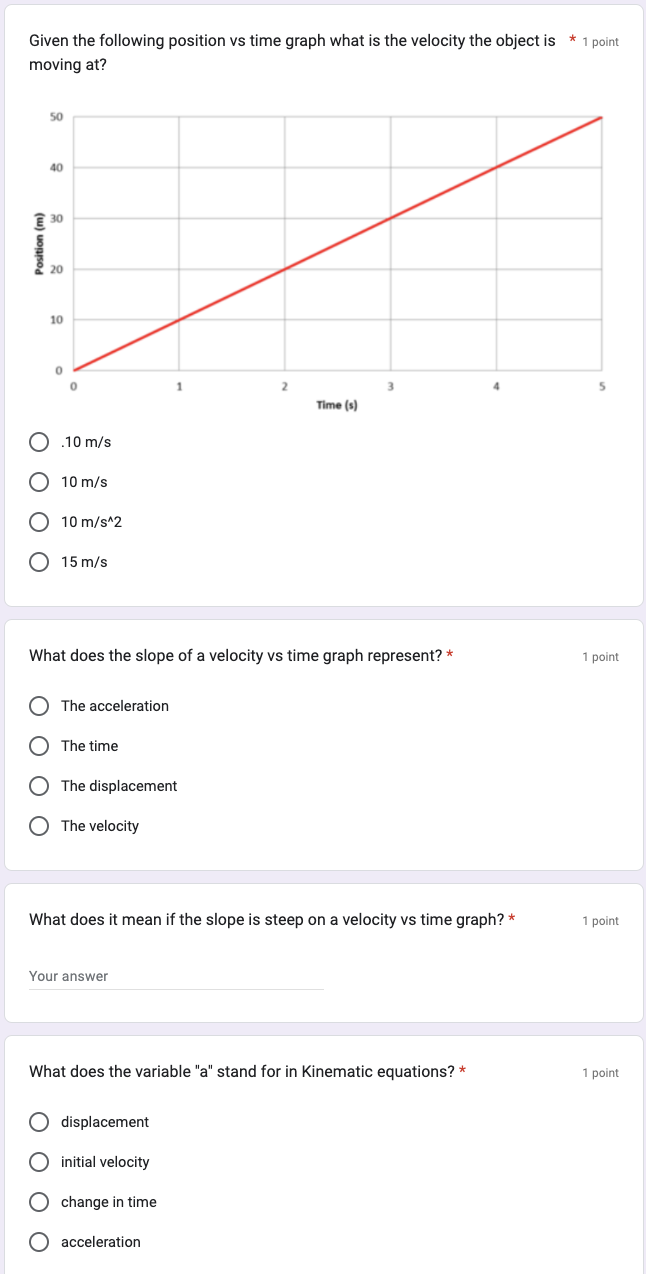Click "1 point" on the kinematics question
The image size is (646, 1274).
tap(600, 1072)
